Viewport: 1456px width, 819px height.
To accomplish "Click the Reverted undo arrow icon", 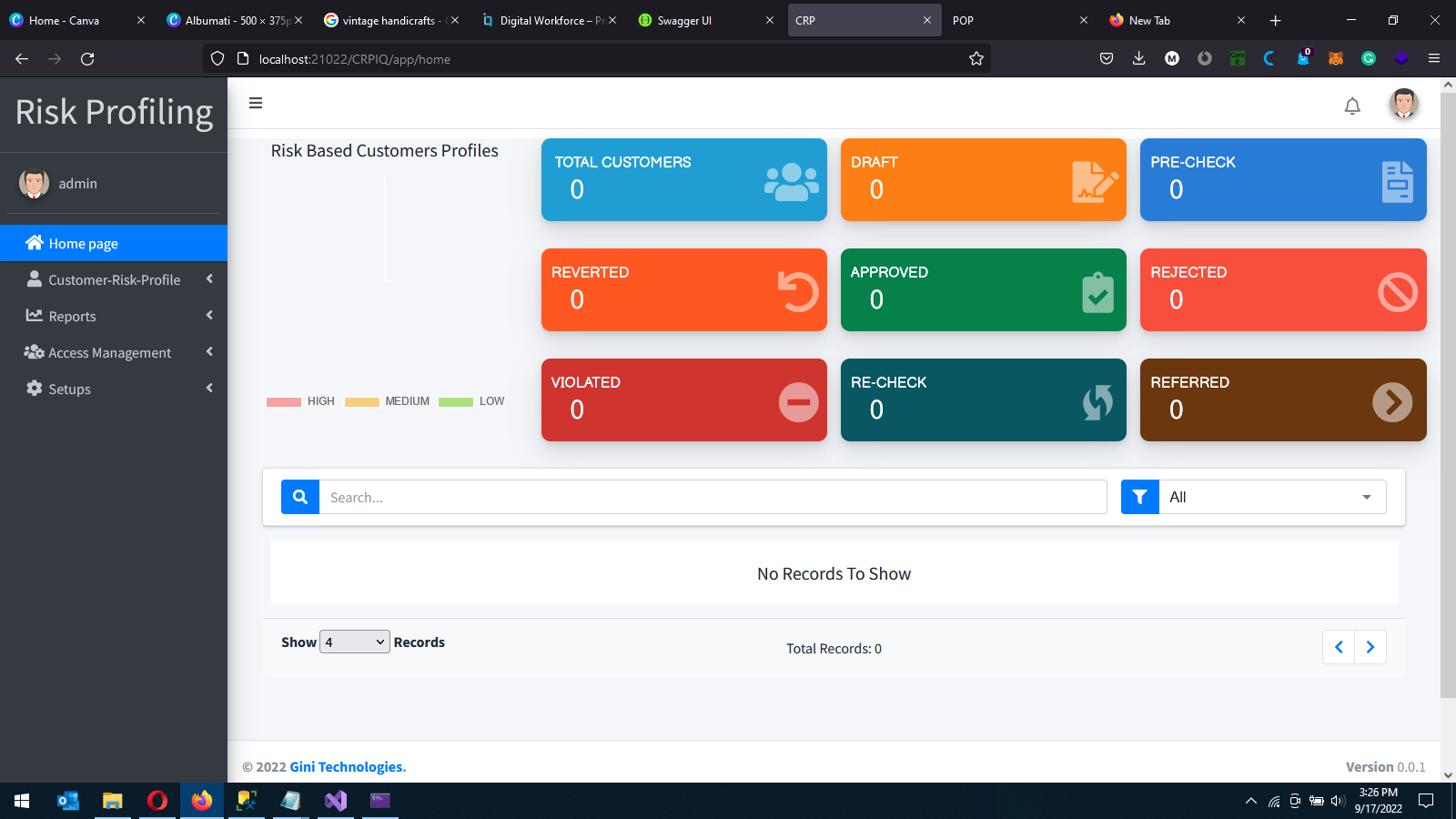I will [x=798, y=291].
